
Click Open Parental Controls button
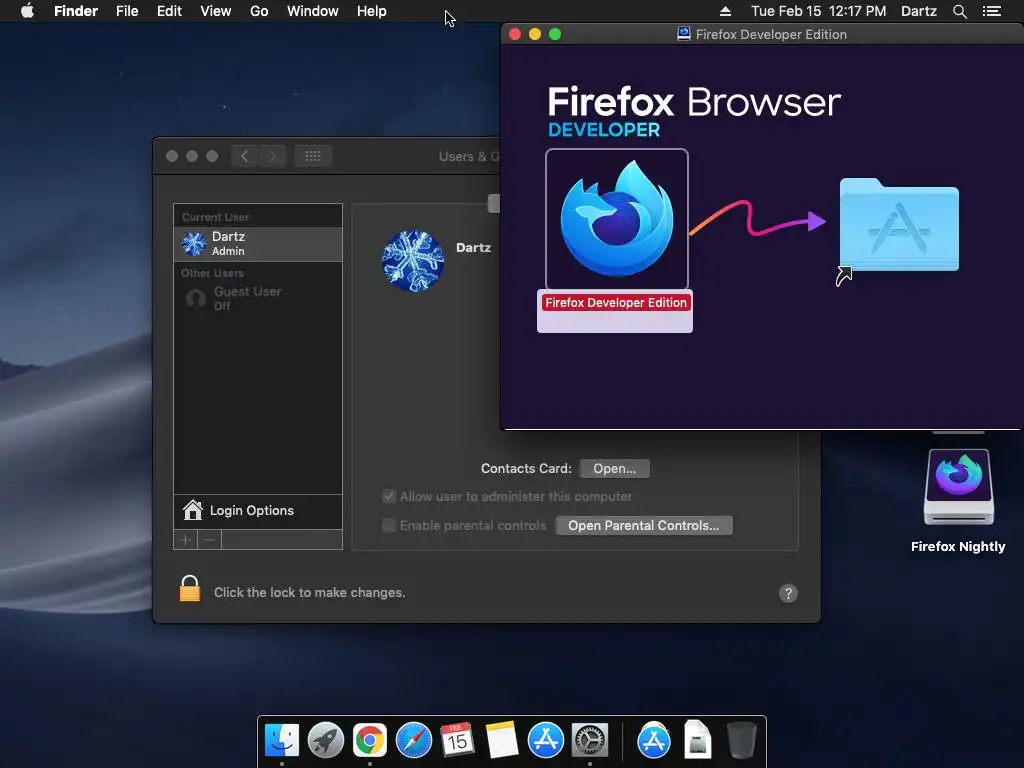644,526
